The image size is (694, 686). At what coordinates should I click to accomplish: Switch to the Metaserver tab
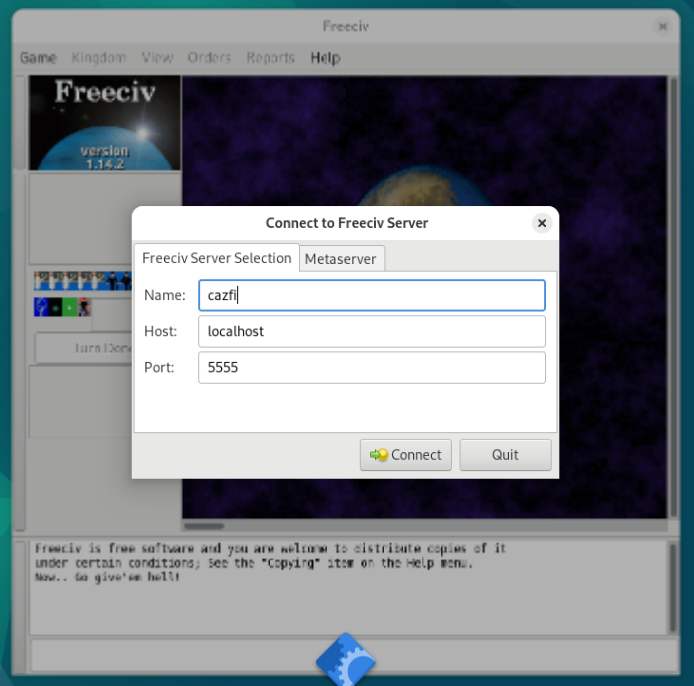click(x=341, y=259)
